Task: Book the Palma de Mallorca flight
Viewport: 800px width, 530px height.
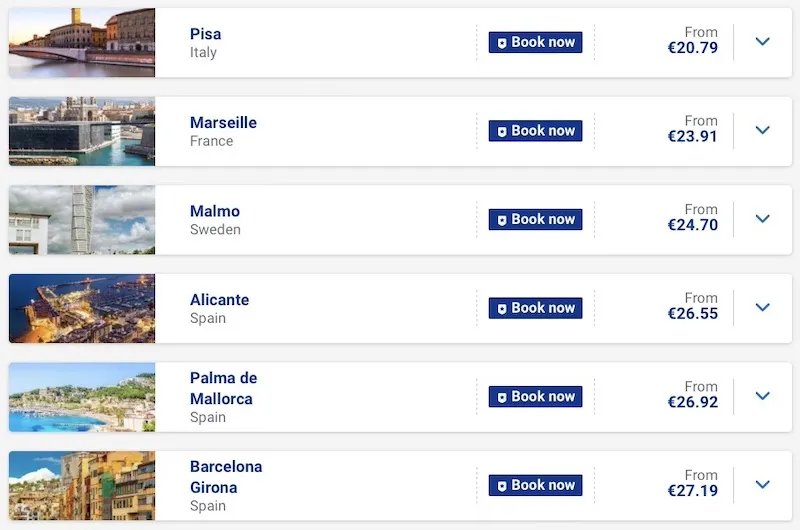Action: (x=535, y=396)
